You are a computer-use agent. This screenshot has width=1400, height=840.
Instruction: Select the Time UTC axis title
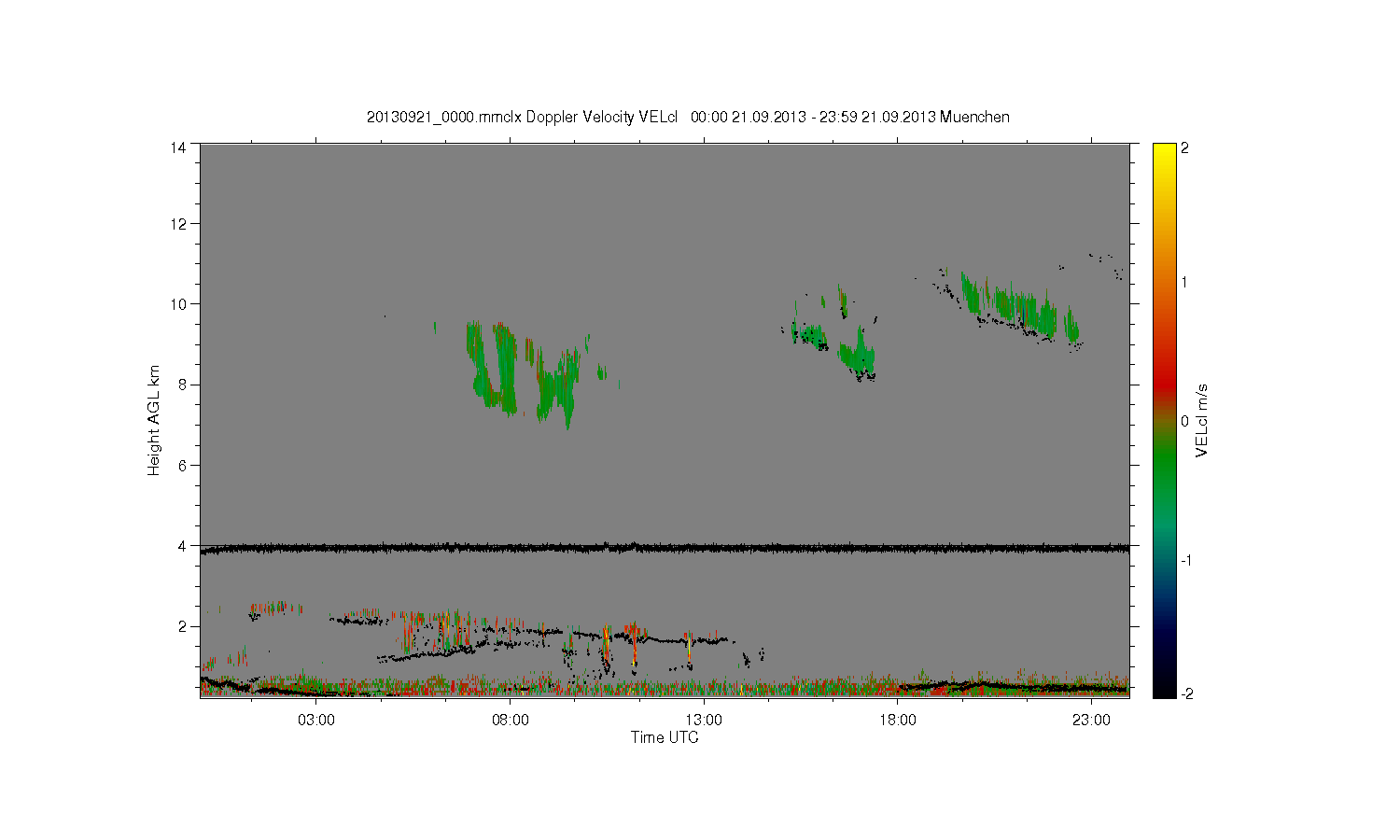pyautogui.click(x=665, y=737)
